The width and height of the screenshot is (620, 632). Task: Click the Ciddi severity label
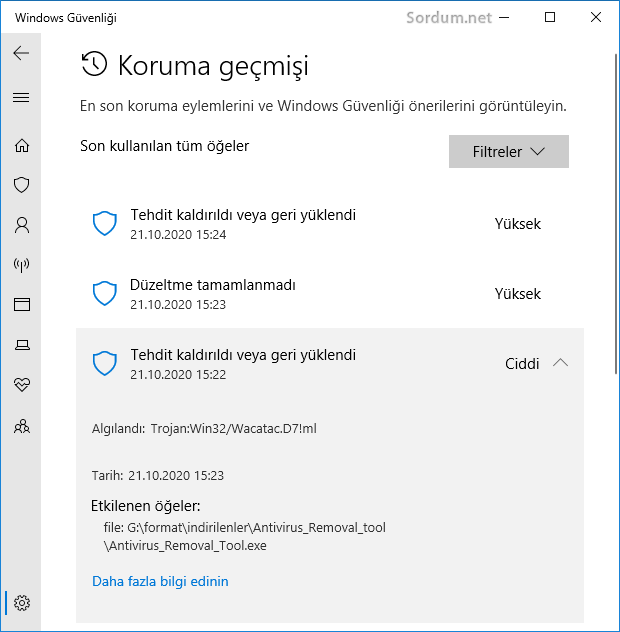click(522, 364)
